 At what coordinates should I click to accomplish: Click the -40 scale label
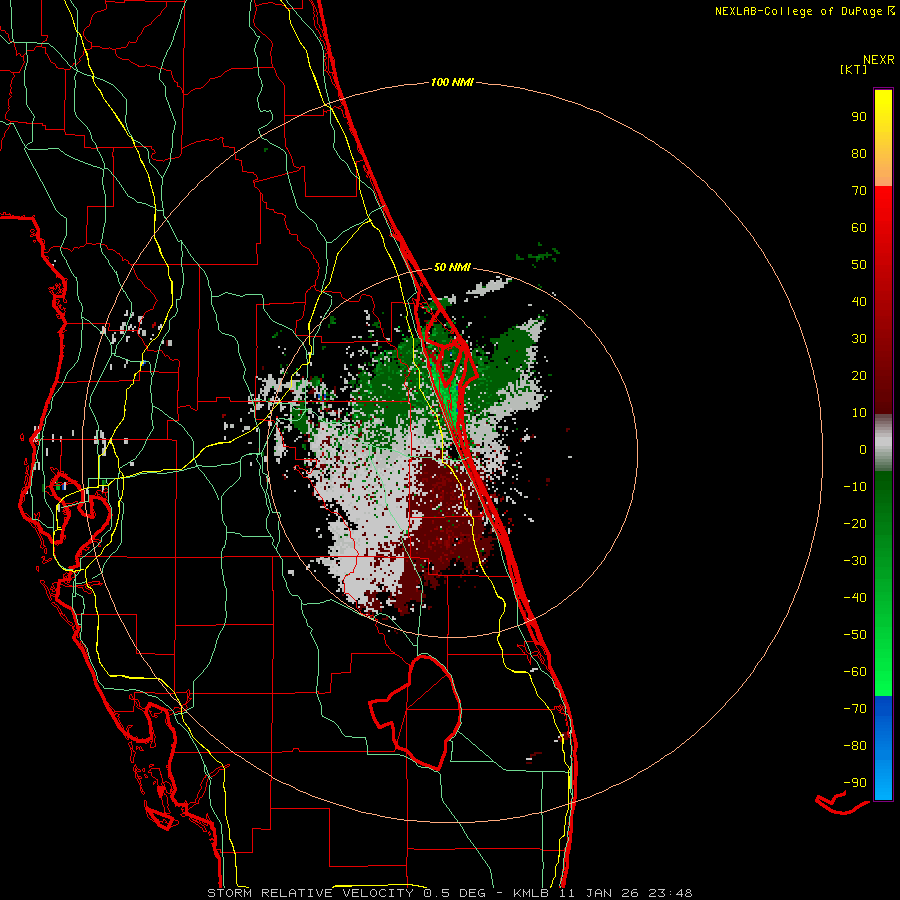(855, 598)
